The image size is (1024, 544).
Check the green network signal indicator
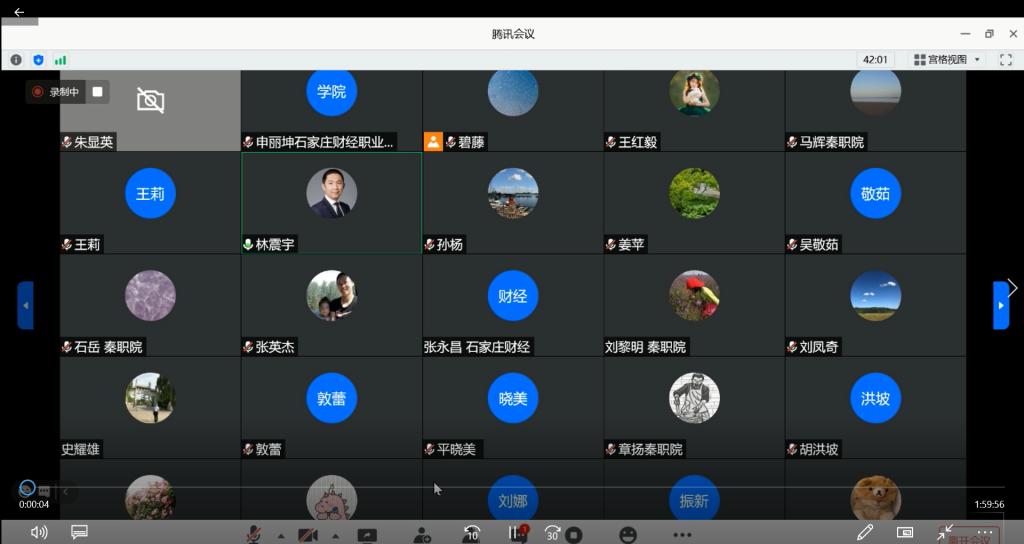(60, 60)
